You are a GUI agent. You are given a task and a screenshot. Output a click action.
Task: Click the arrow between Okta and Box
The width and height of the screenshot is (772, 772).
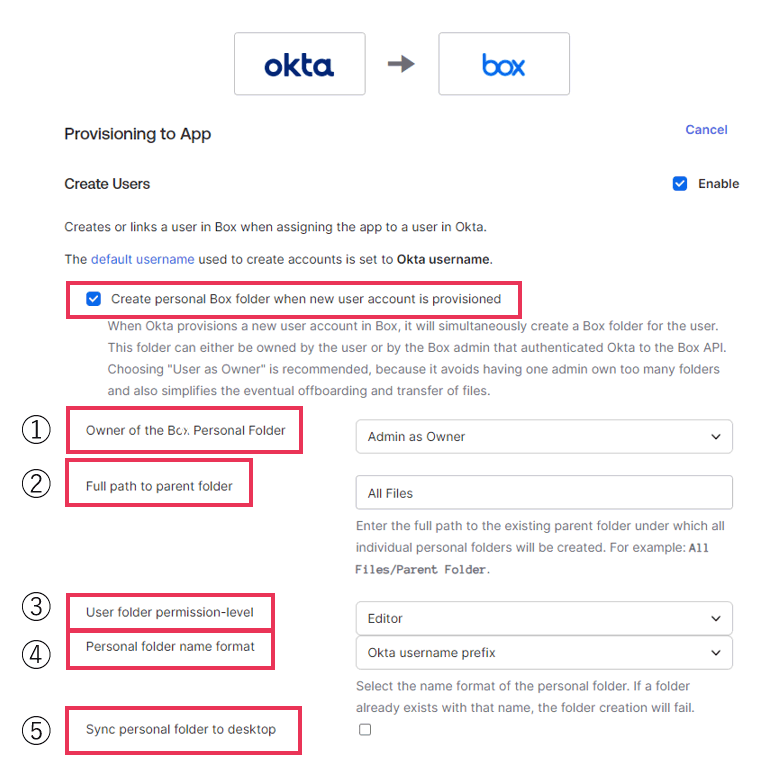pyautogui.click(x=401, y=64)
